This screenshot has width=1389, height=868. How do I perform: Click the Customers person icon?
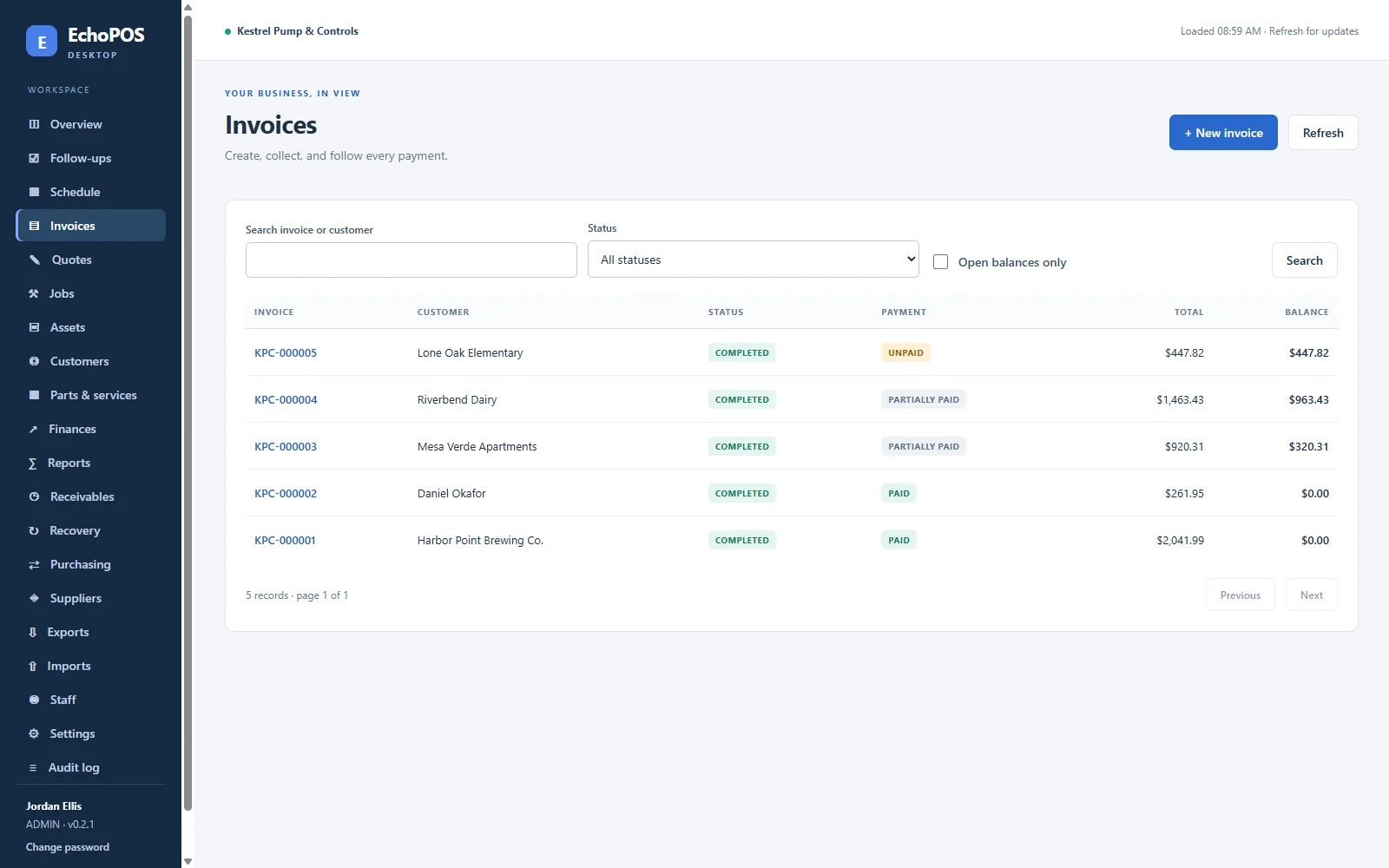34,361
